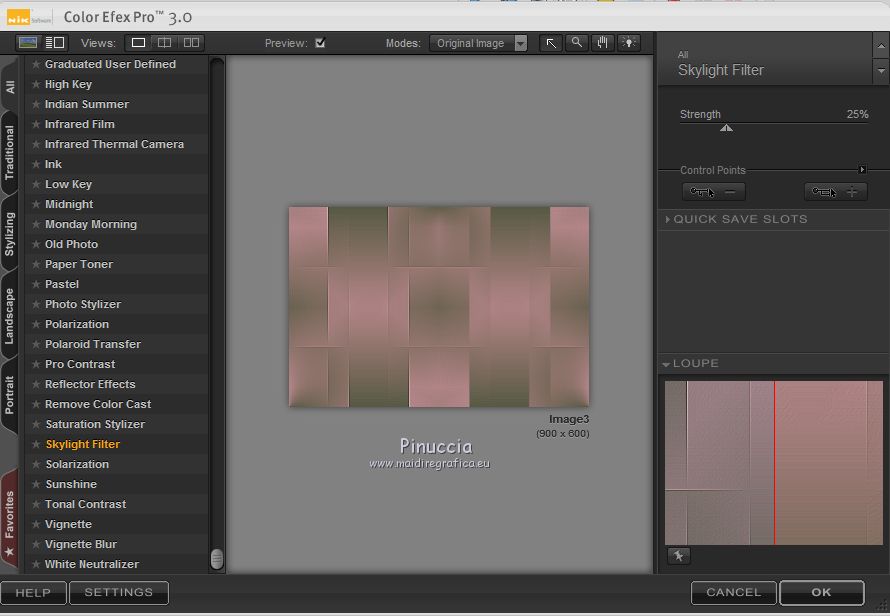Viewport: 890px width, 616px height.
Task: Switch to split preview view
Action: click(x=165, y=43)
